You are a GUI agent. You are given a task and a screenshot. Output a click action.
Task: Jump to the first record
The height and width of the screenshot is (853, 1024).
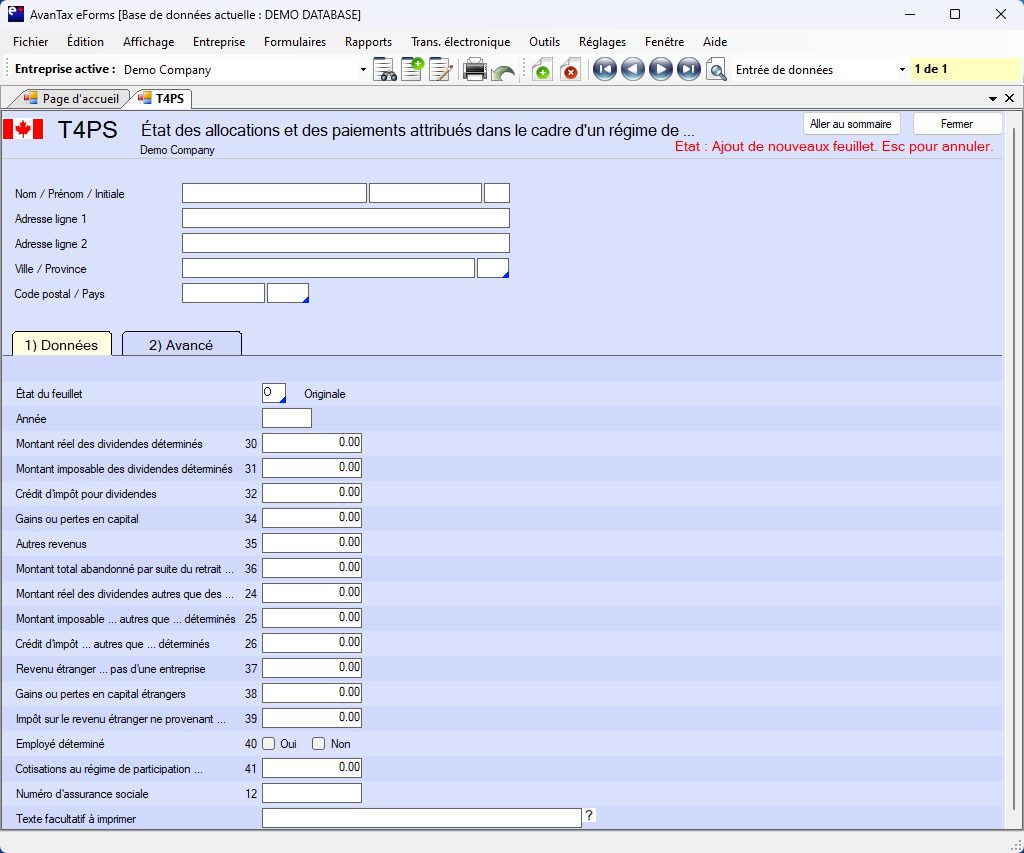(x=604, y=70)
